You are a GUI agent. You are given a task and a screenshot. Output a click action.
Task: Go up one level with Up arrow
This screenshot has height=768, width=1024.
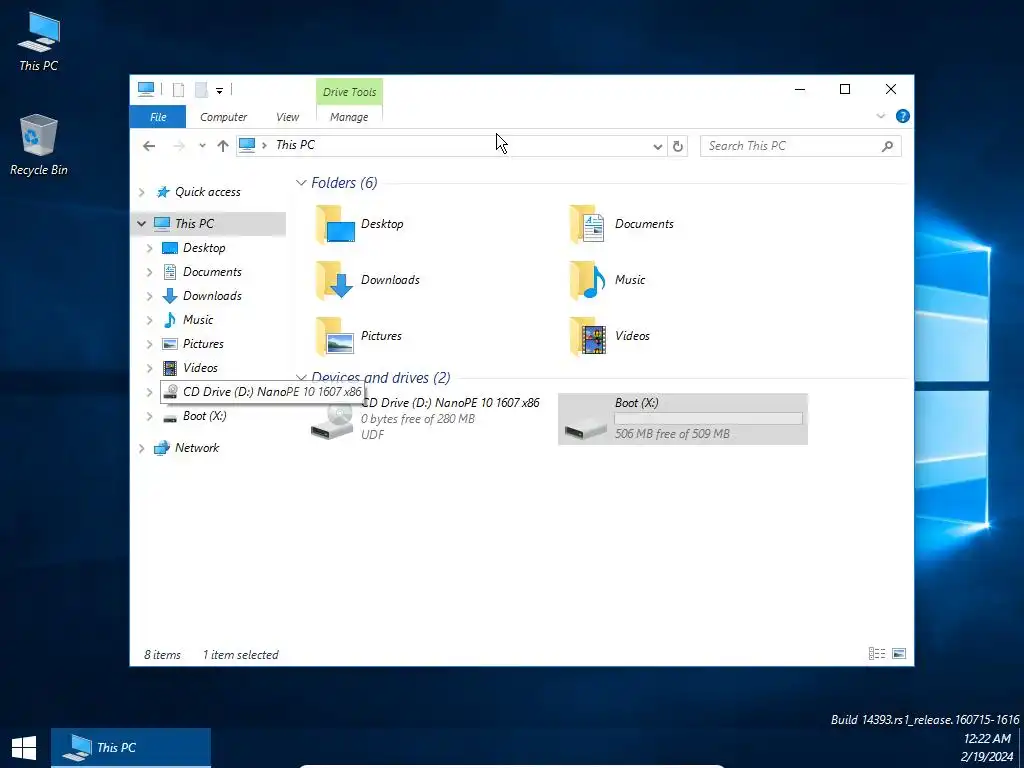click(x=223, y=146)
